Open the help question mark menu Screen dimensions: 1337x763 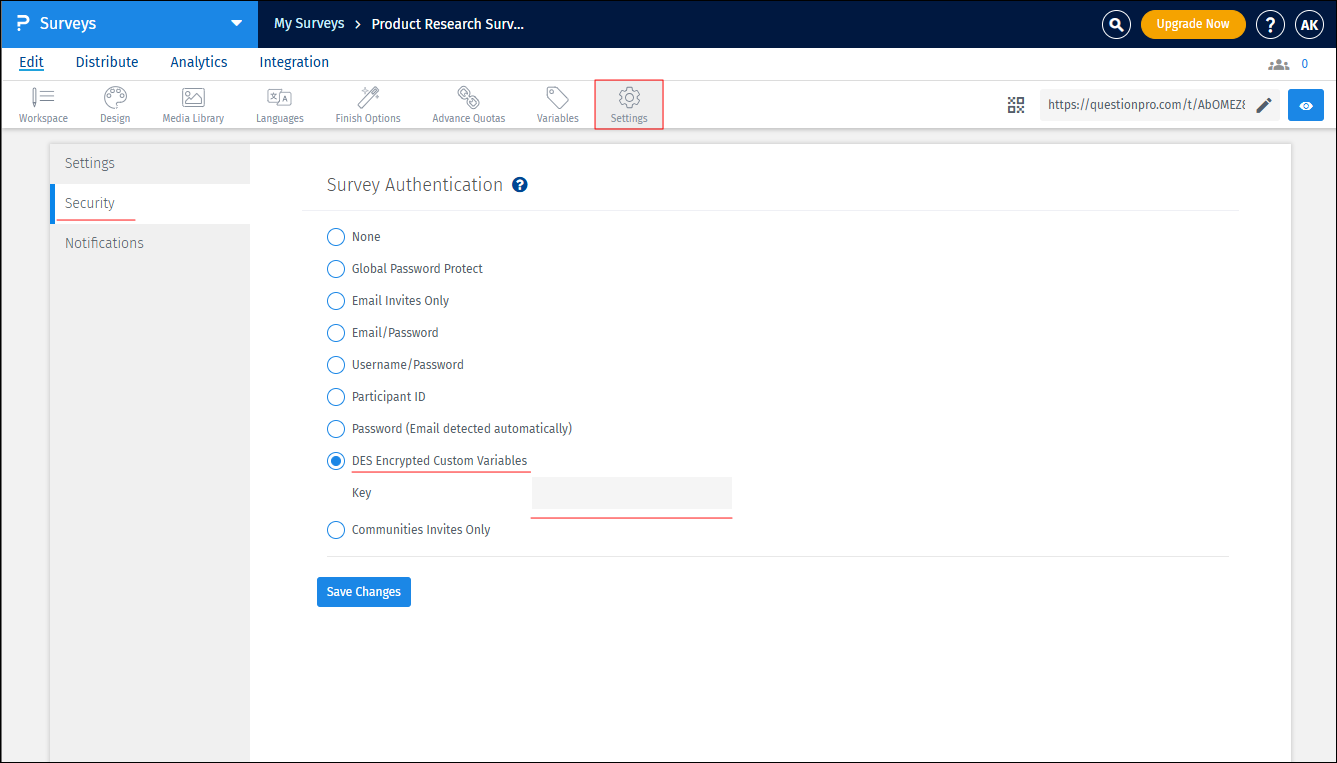click(x=1270, y=24)
